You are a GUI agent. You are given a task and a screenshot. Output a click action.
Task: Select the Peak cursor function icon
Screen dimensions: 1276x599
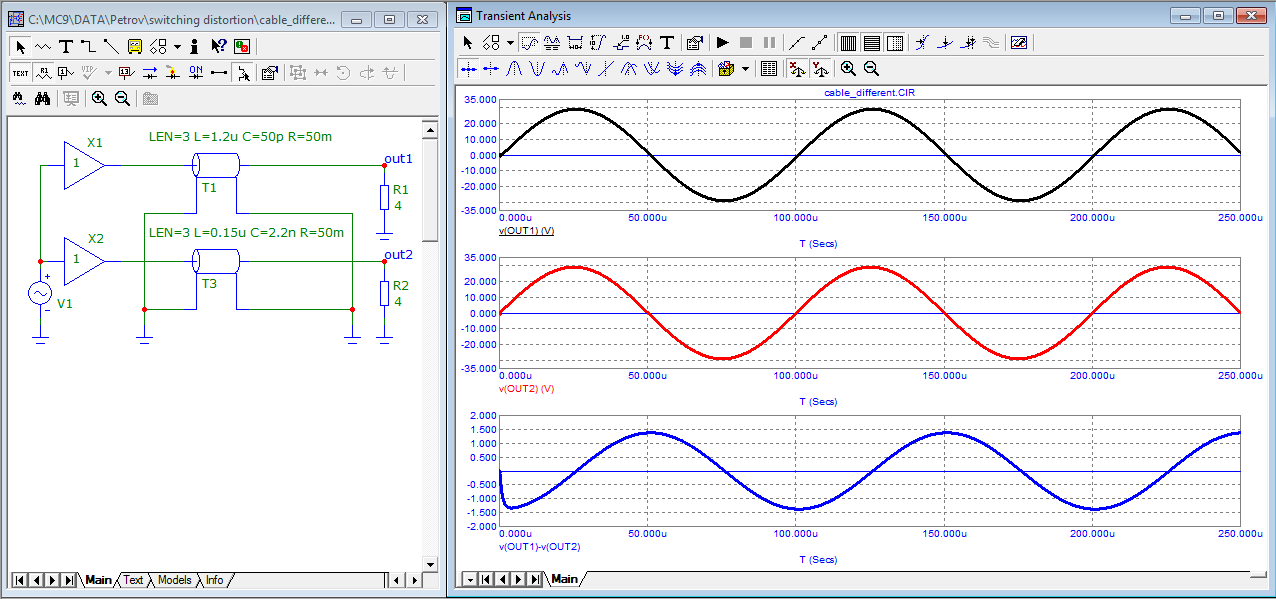[x=513, y=69]
